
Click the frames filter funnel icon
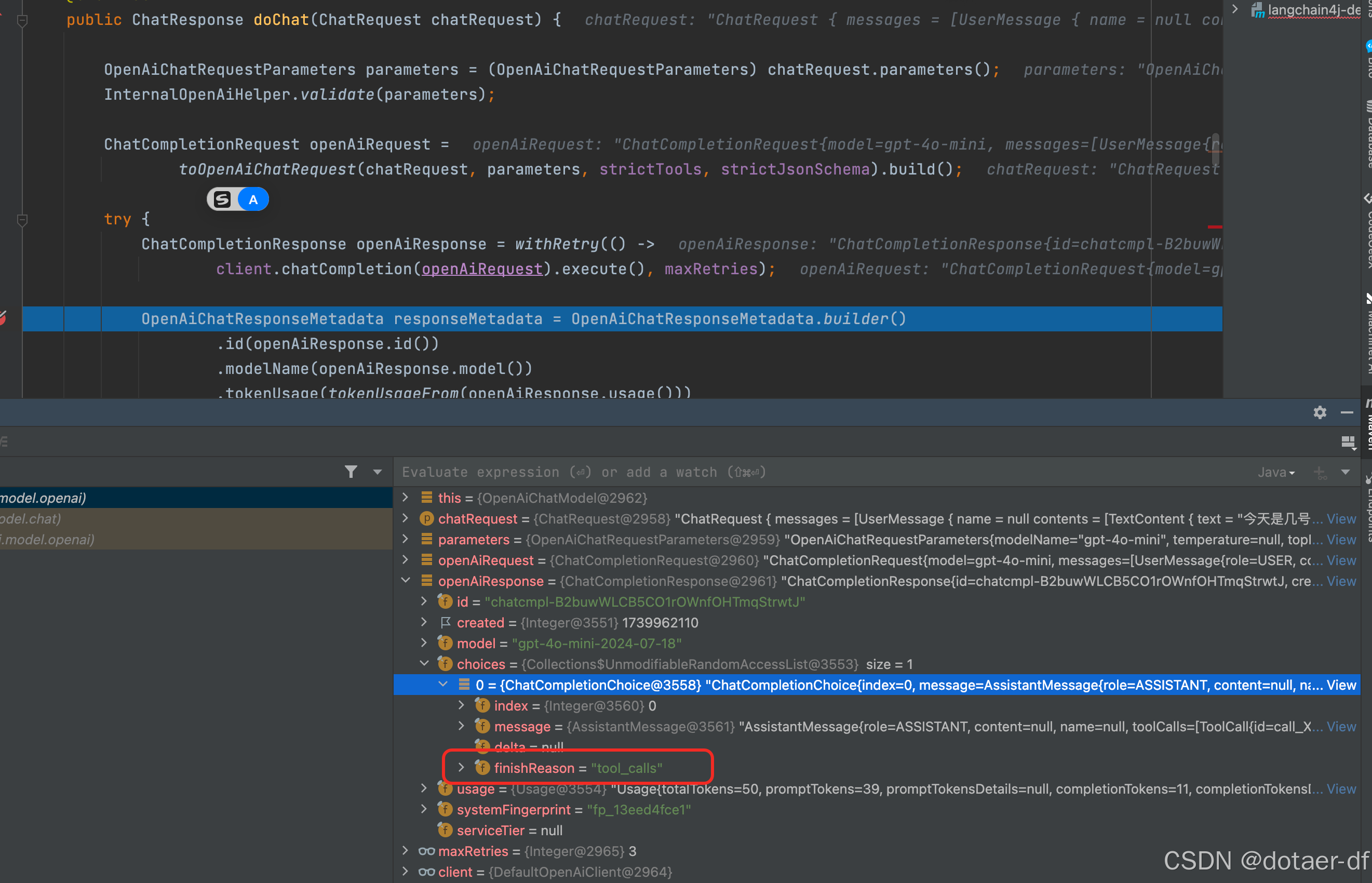tap(351, 472)
